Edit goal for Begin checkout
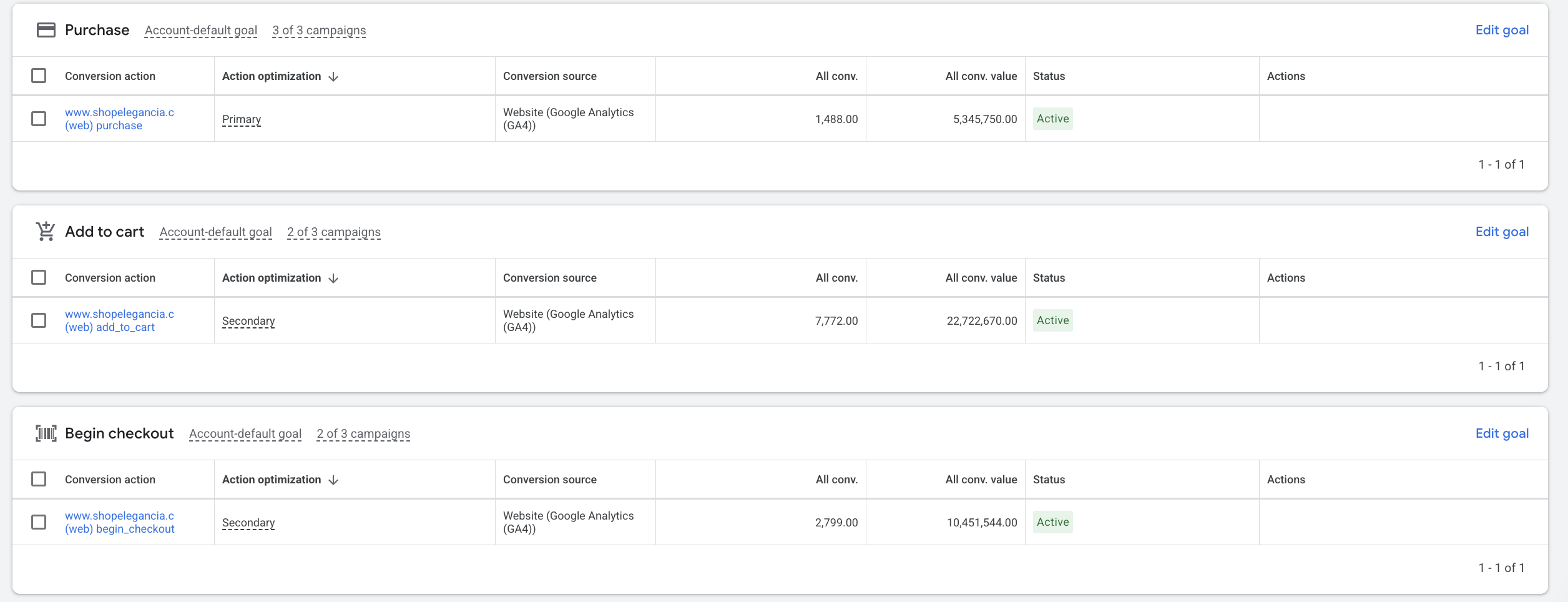 click(x=1501, y=433)
